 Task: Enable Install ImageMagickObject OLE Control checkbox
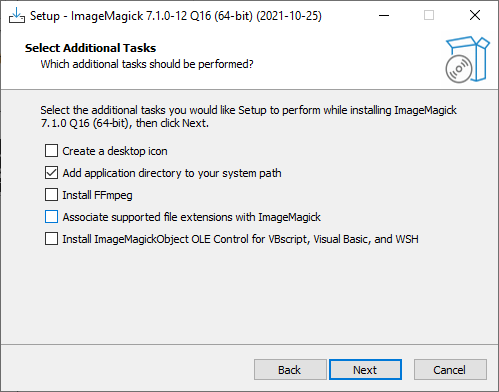51,239
